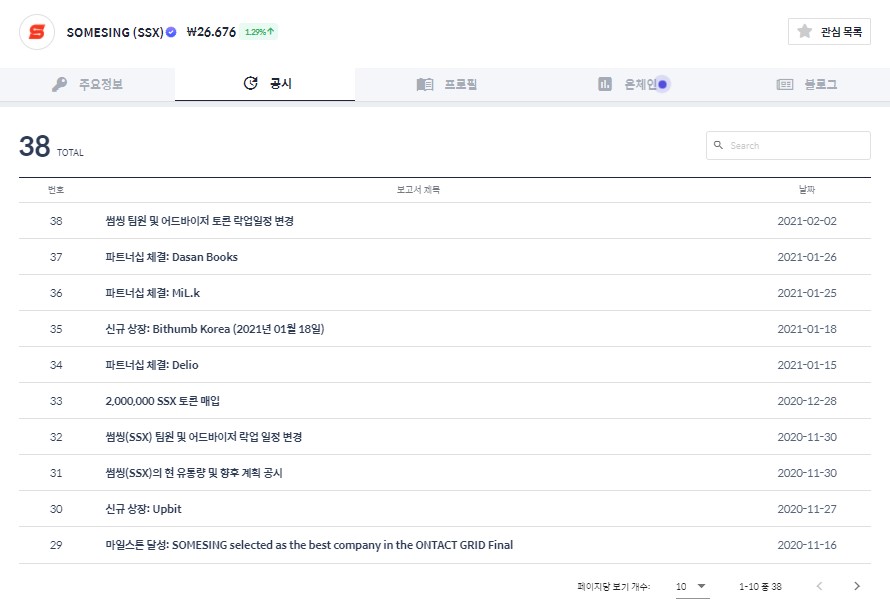Click date 2021-01-26
The image size is (890, 607).
(x=807, y=257)
